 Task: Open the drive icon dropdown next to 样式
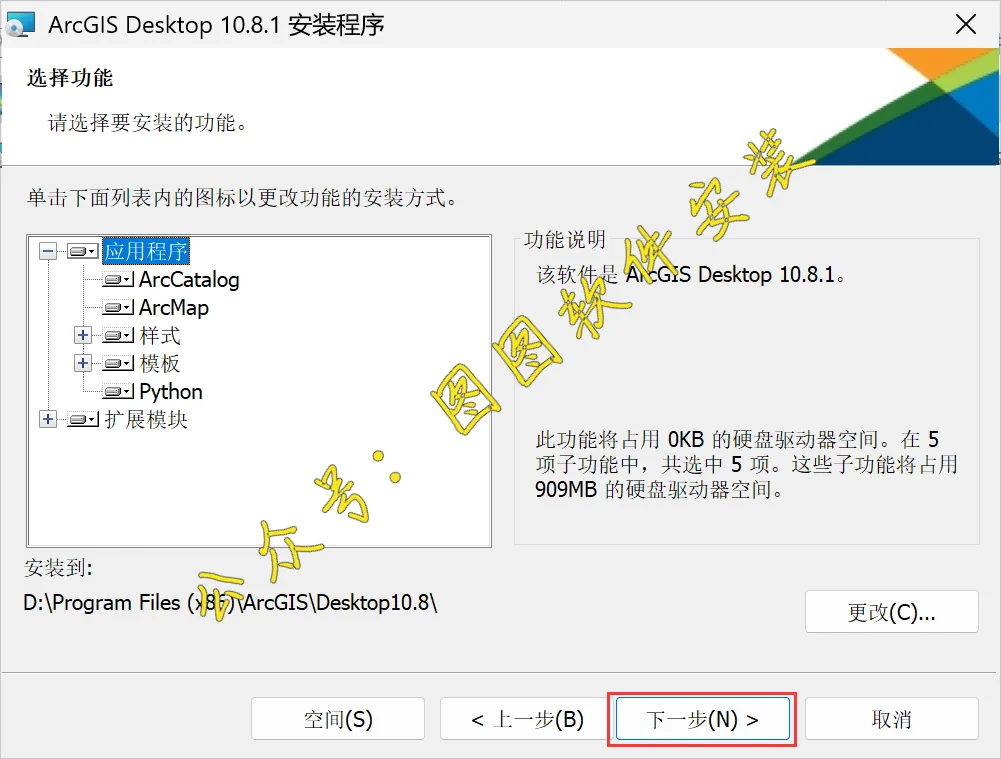pos(118,335)
